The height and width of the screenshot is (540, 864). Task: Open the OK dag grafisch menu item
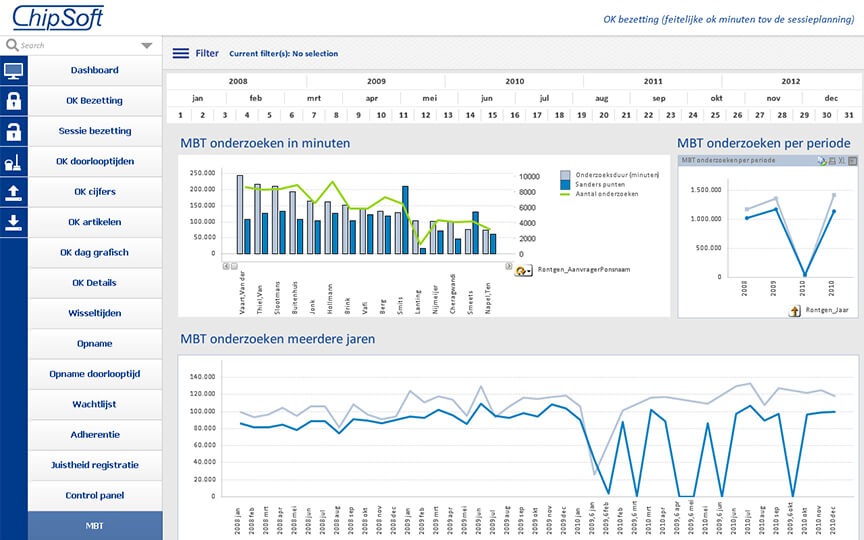(95, 252)
